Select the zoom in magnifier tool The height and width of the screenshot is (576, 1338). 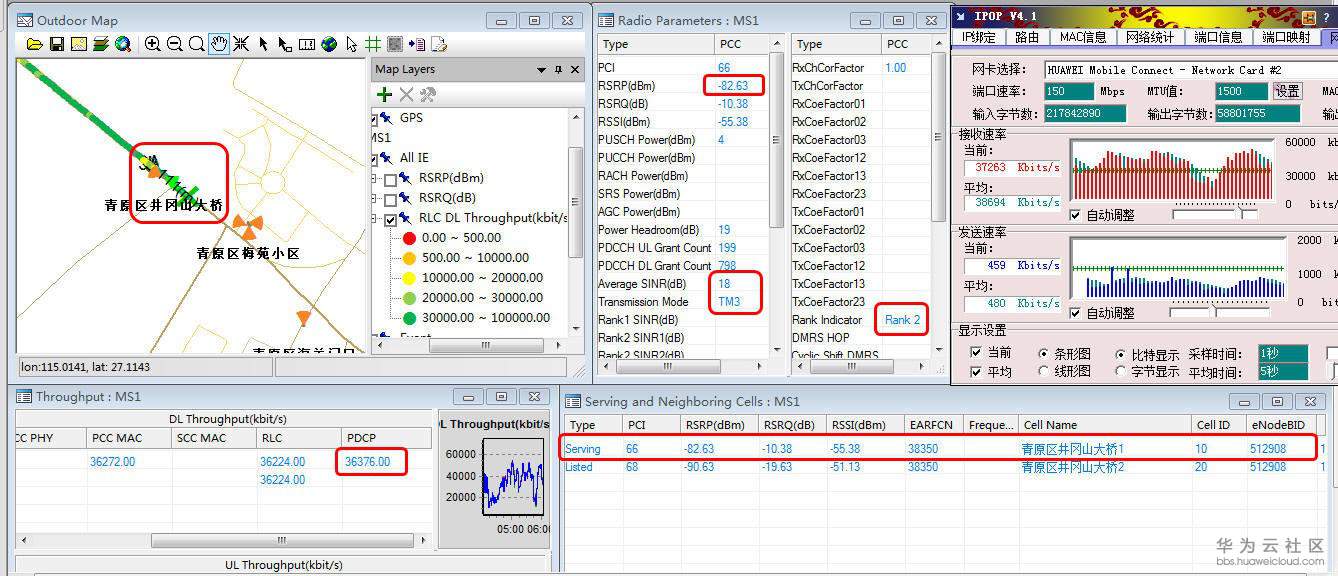153,44
